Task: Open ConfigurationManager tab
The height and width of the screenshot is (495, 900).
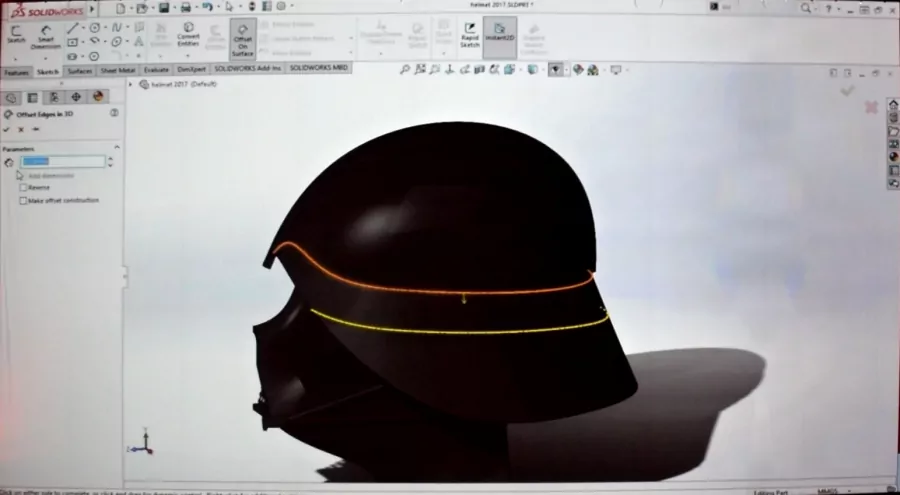Action: (54, 97)
